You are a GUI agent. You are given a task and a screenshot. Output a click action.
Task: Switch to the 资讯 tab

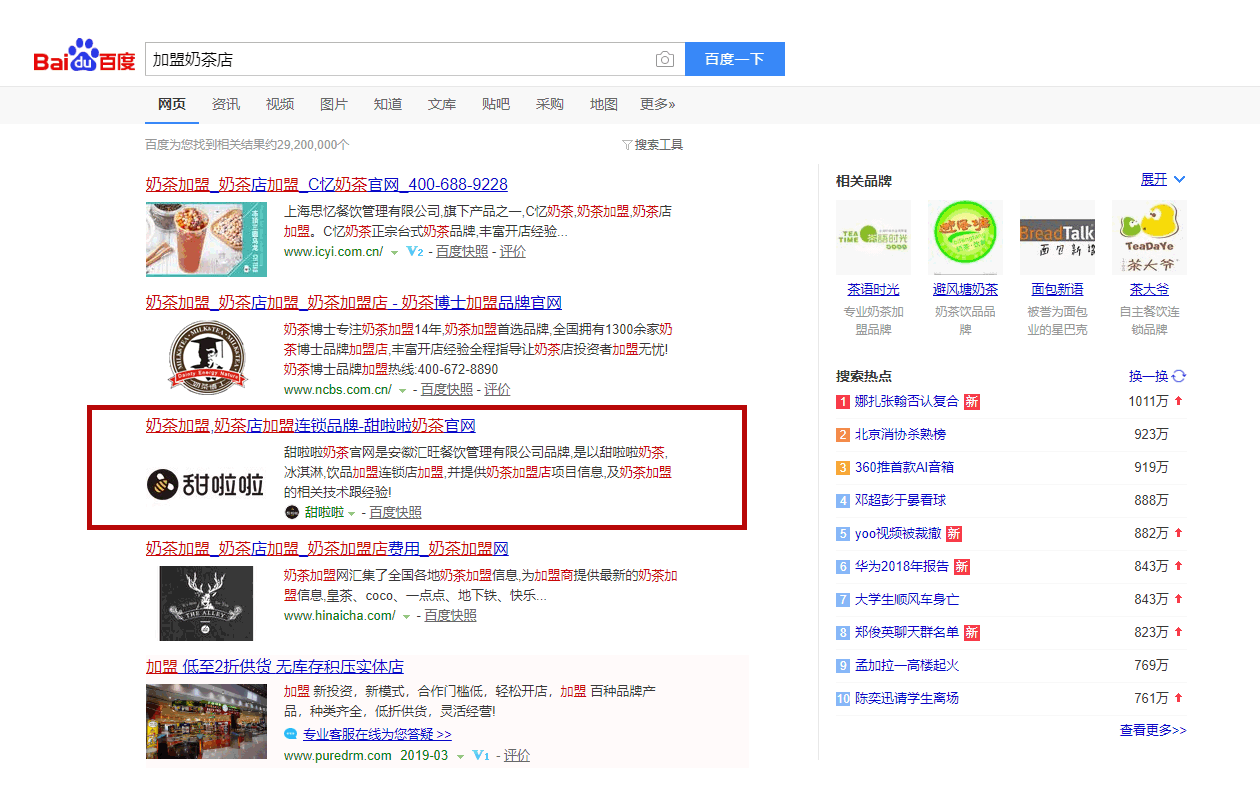tap(226, 104)
